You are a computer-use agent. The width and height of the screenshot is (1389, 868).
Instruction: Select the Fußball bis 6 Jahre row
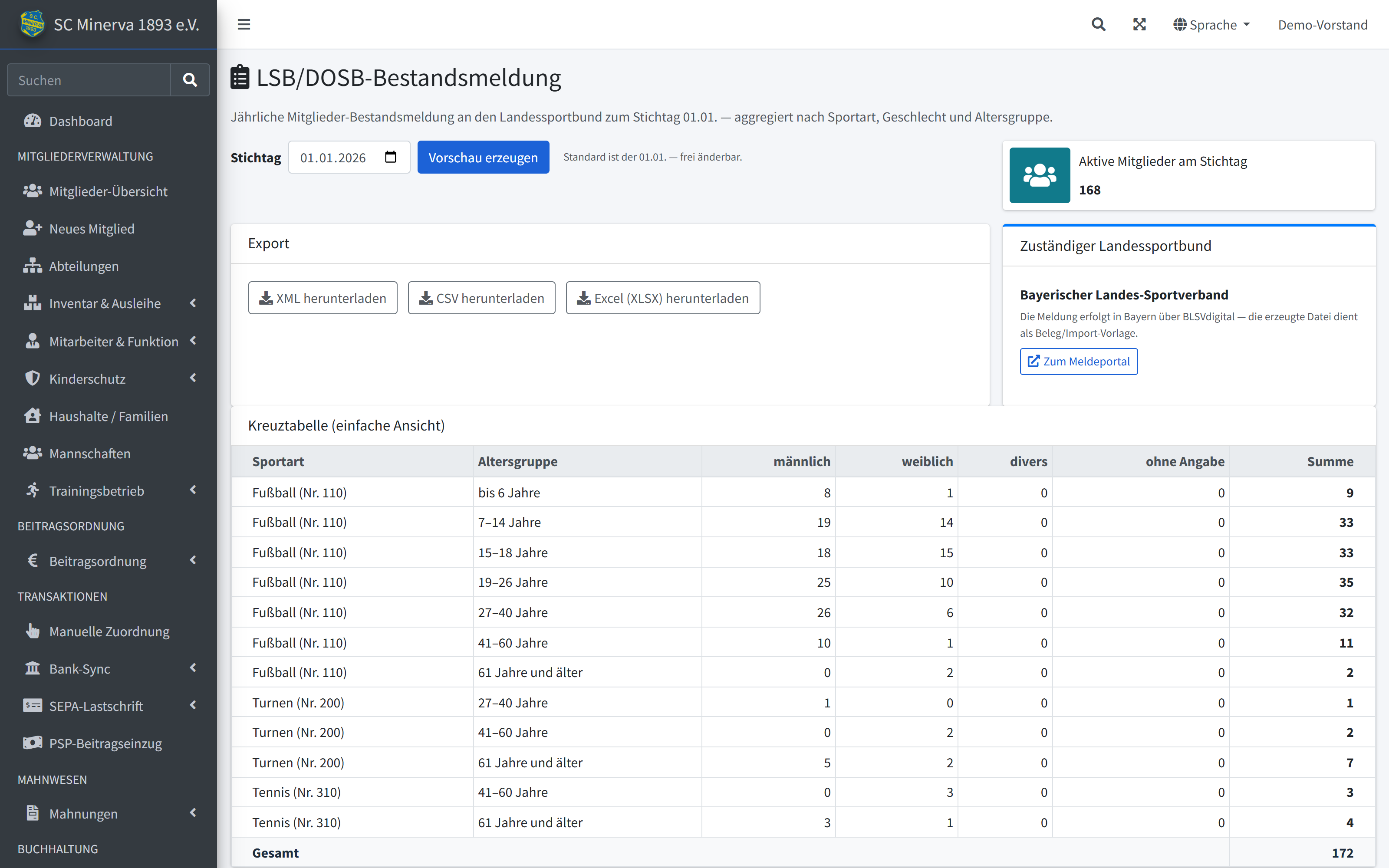click(803, 492)
